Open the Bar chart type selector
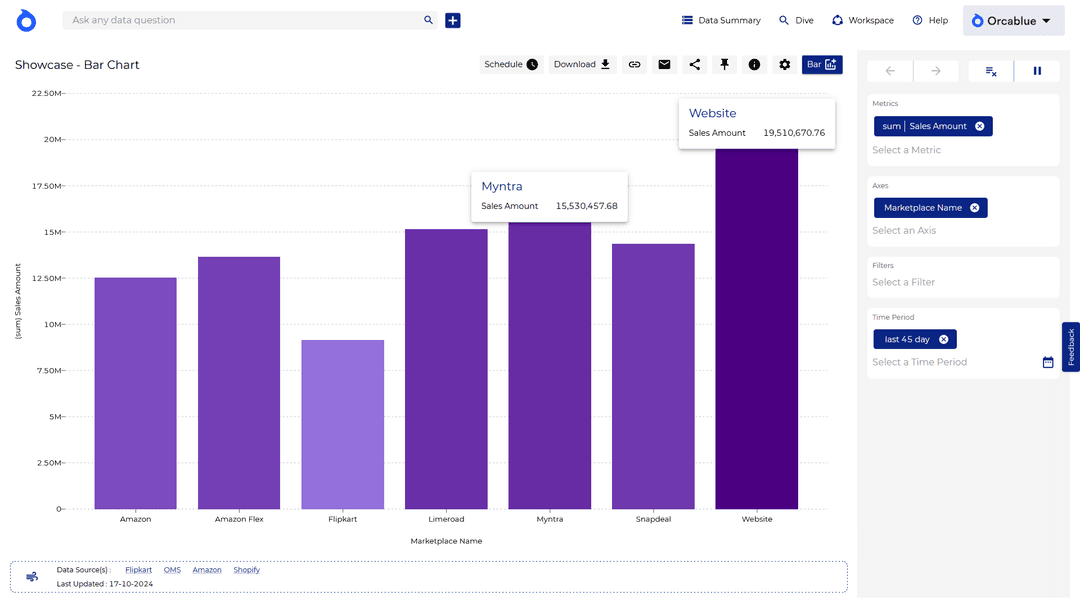 point(822,65)
